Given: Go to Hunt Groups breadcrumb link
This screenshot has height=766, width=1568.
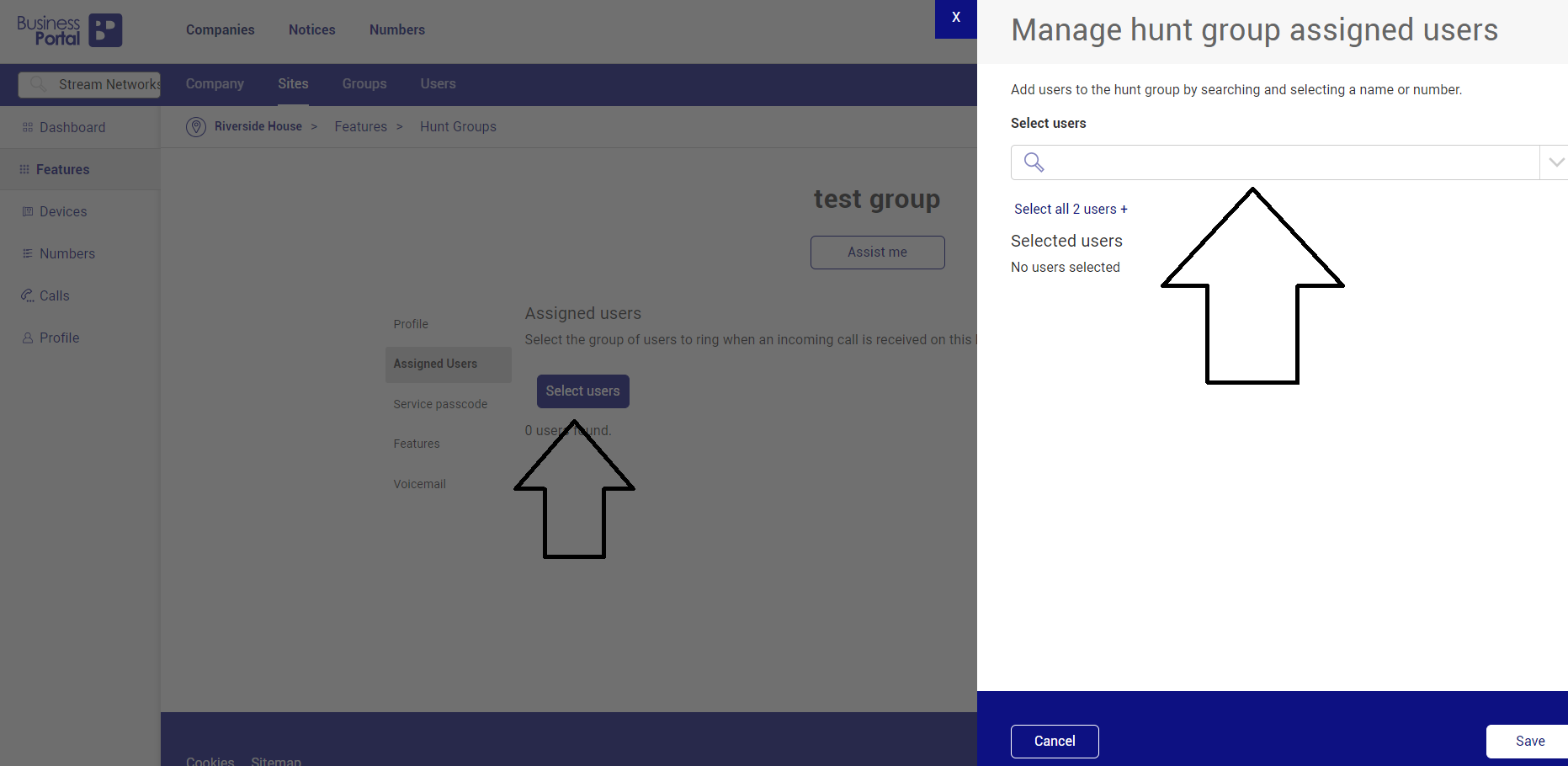Looking at the screenshot, I should [x=459, y=126].
